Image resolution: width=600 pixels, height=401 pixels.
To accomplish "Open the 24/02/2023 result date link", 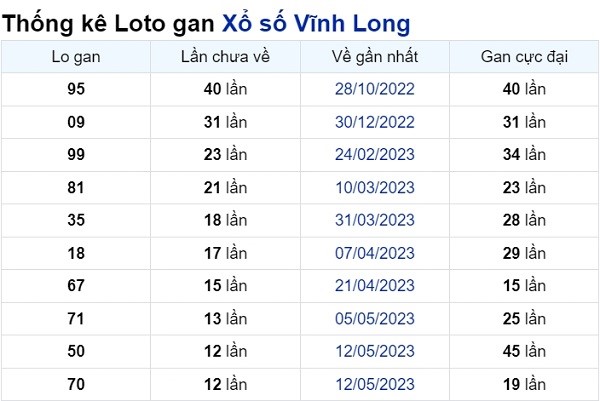I will click(x=375, y=155).
